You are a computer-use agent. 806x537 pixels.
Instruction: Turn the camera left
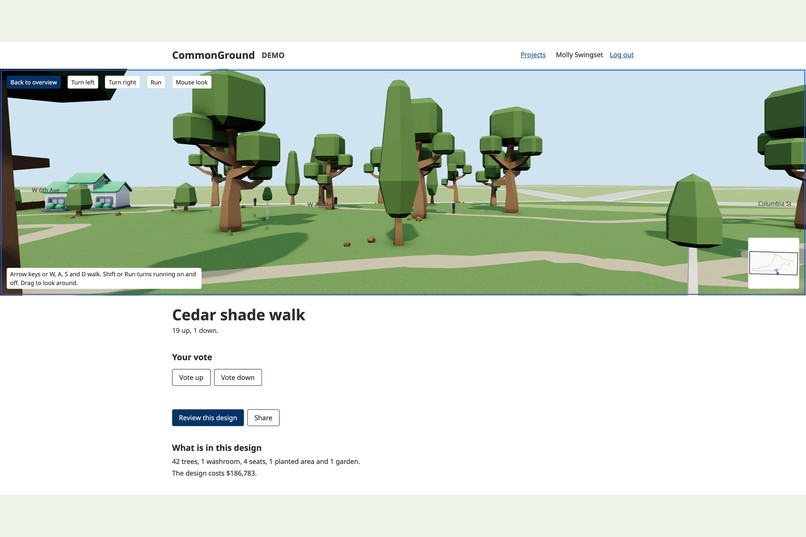coord(83,82)
